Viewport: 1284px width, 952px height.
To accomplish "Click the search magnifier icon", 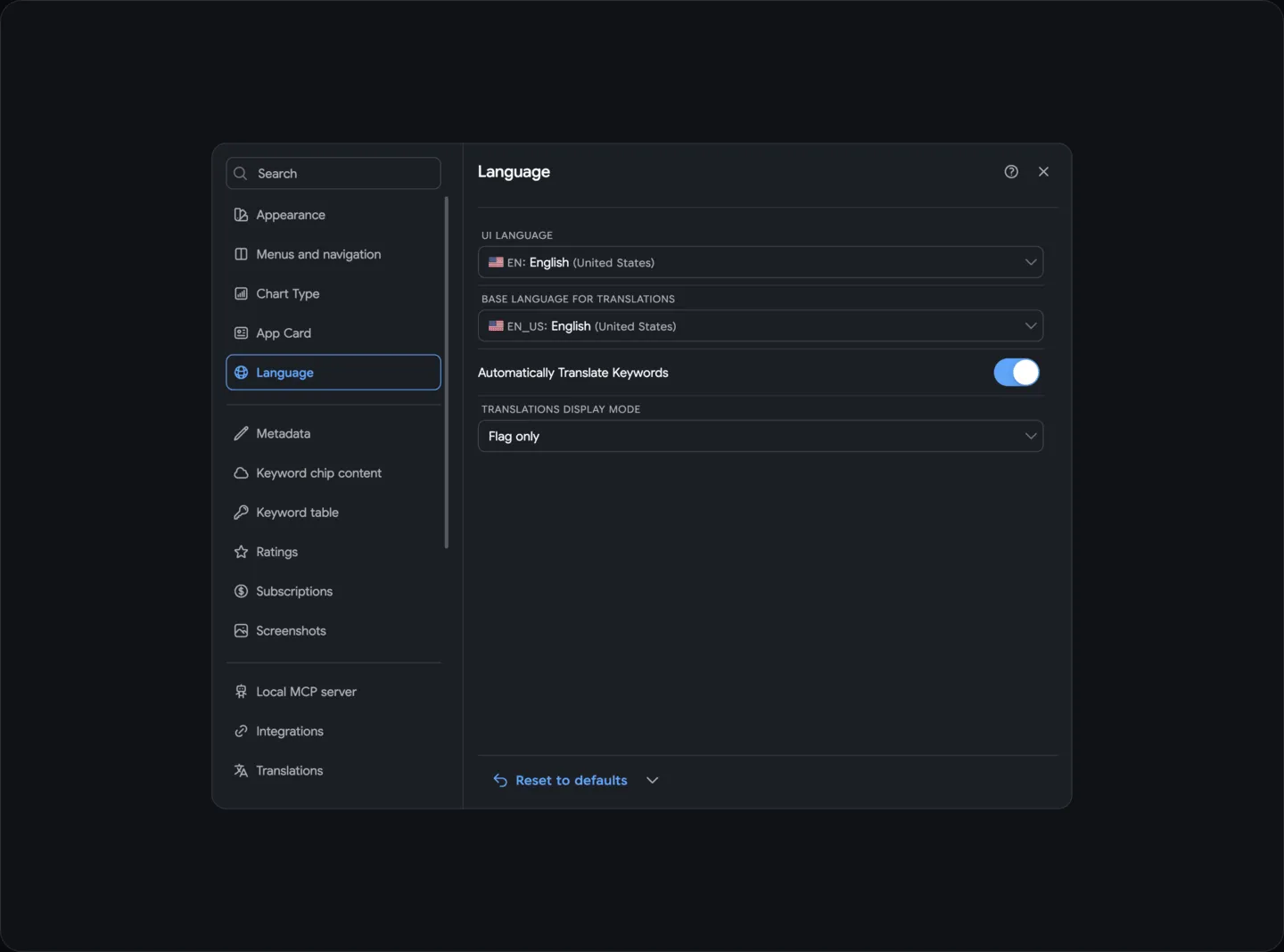I will pos(240,174).
